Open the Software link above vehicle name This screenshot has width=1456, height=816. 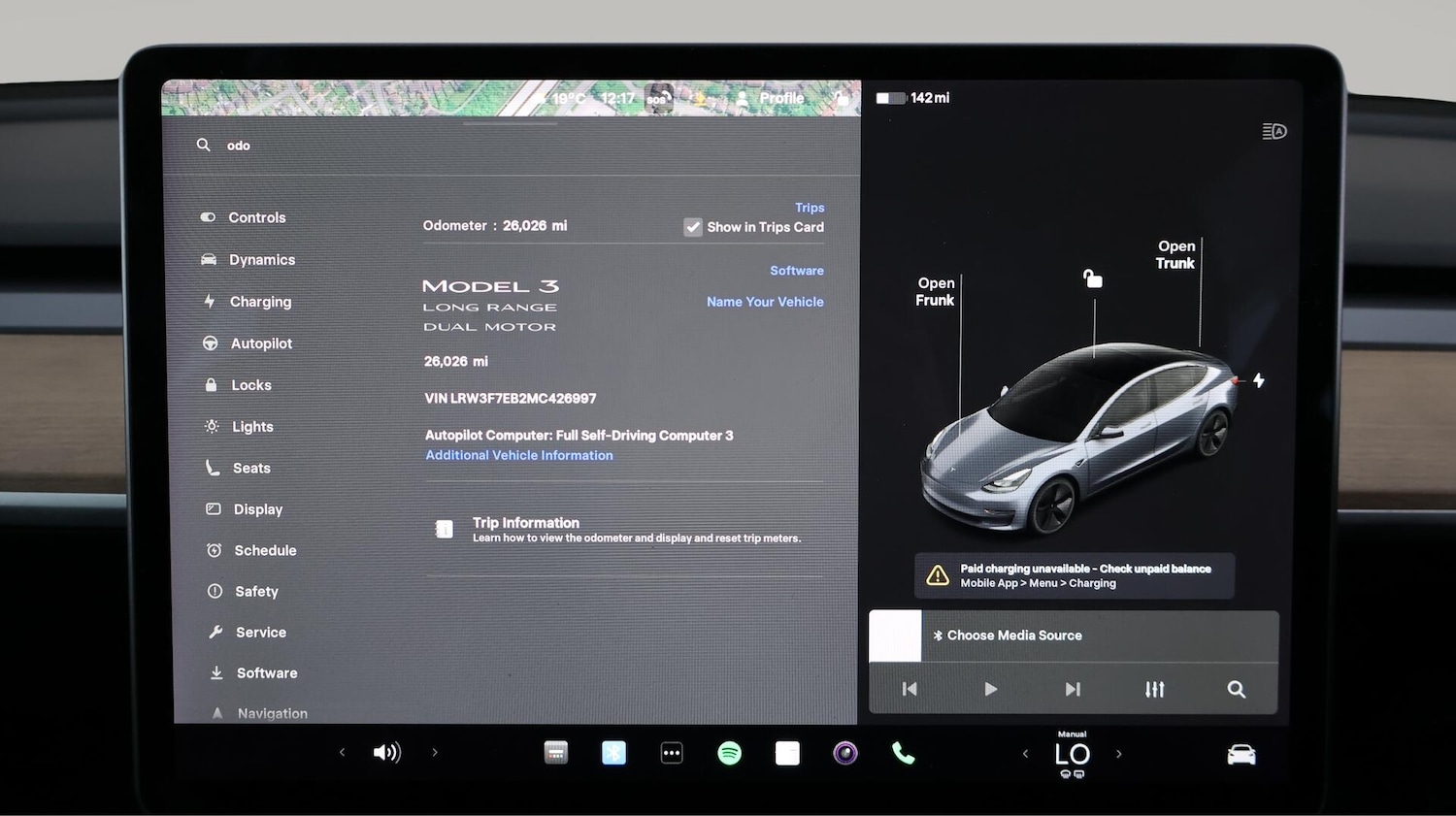[797, 271]
